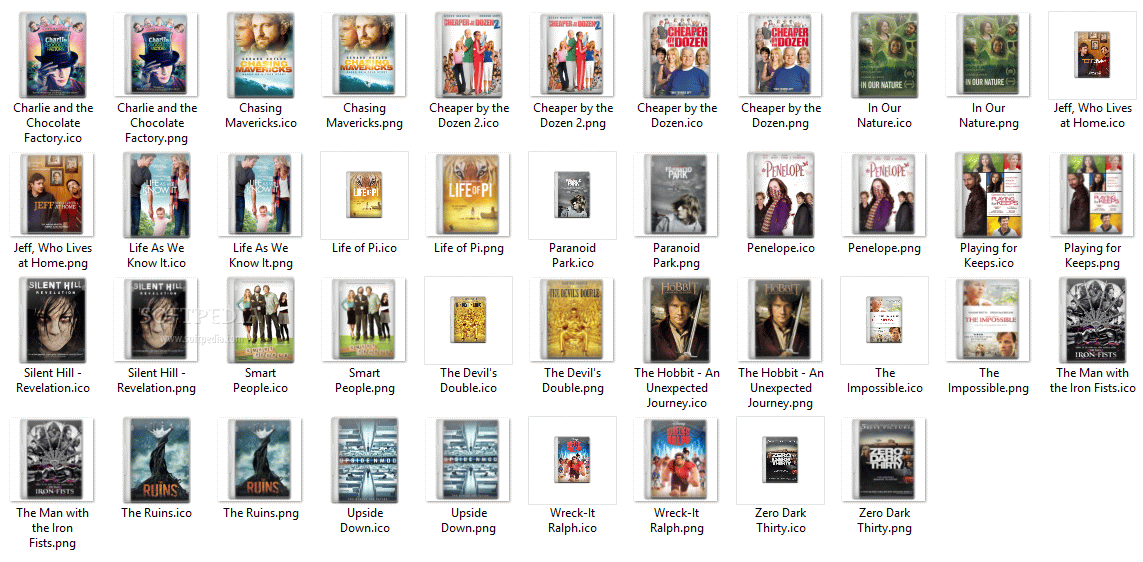Click The Devil's Double.ico icon
1143x562 pixels.
pyautogui.click(x=468, y=319)
